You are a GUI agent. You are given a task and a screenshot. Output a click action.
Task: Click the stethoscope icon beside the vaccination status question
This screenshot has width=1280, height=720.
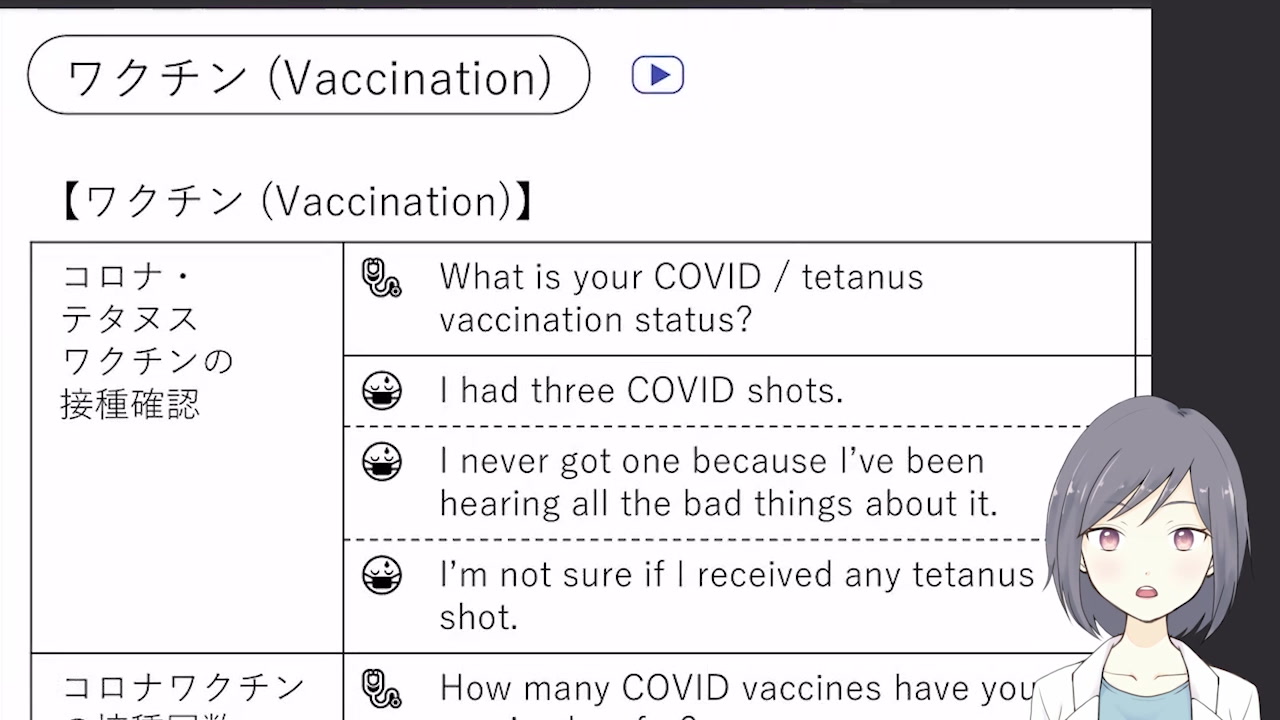click(x=381, y=278)
